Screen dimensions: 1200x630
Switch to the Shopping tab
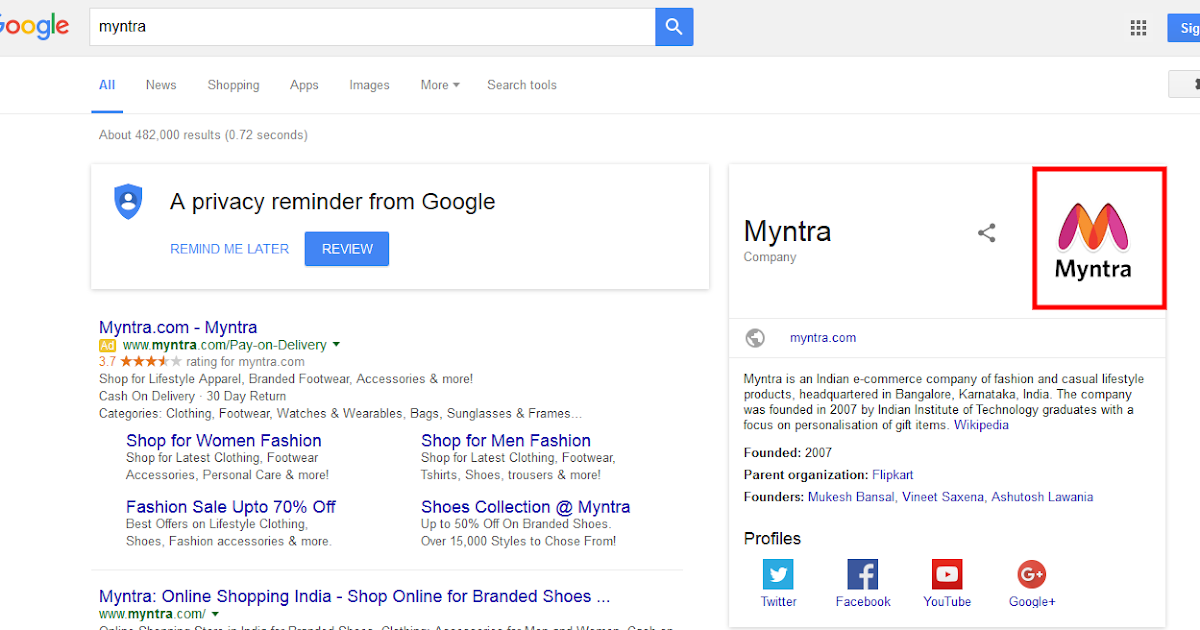(x=233, y=85)
